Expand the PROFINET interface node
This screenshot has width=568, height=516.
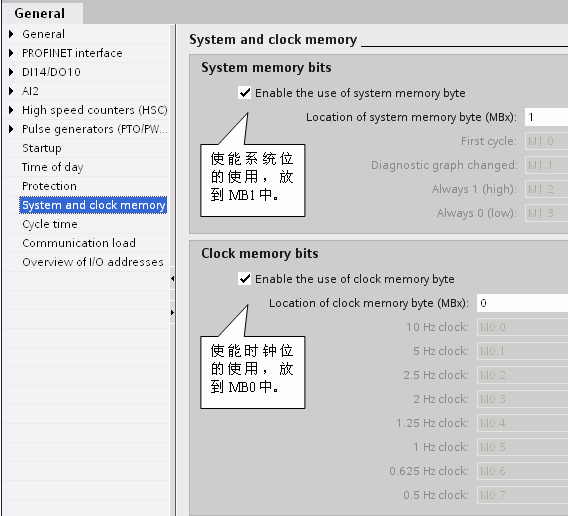click(x=11, y=53)
